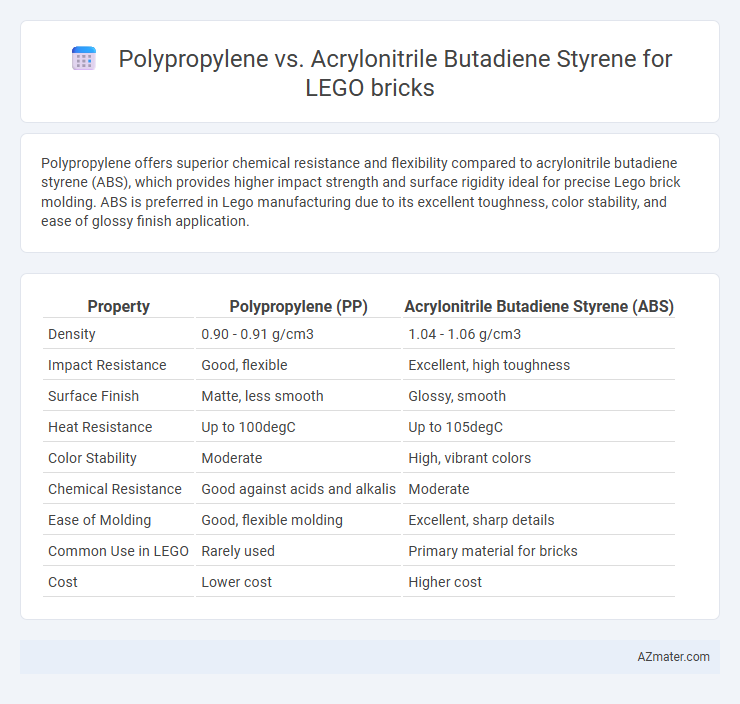Select the 'Density' row label
Viewport: 740px width, 704px height.
pos(72,335)
